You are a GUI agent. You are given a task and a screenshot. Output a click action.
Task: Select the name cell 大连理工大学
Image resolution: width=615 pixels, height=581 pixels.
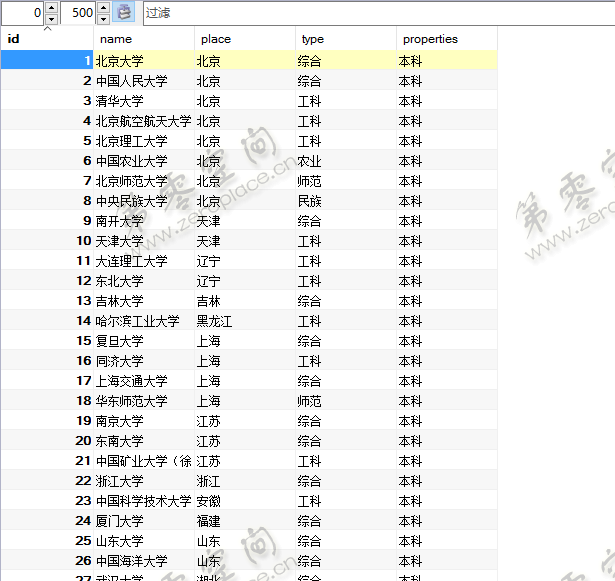pyautogui.click(x=144, y=261)
